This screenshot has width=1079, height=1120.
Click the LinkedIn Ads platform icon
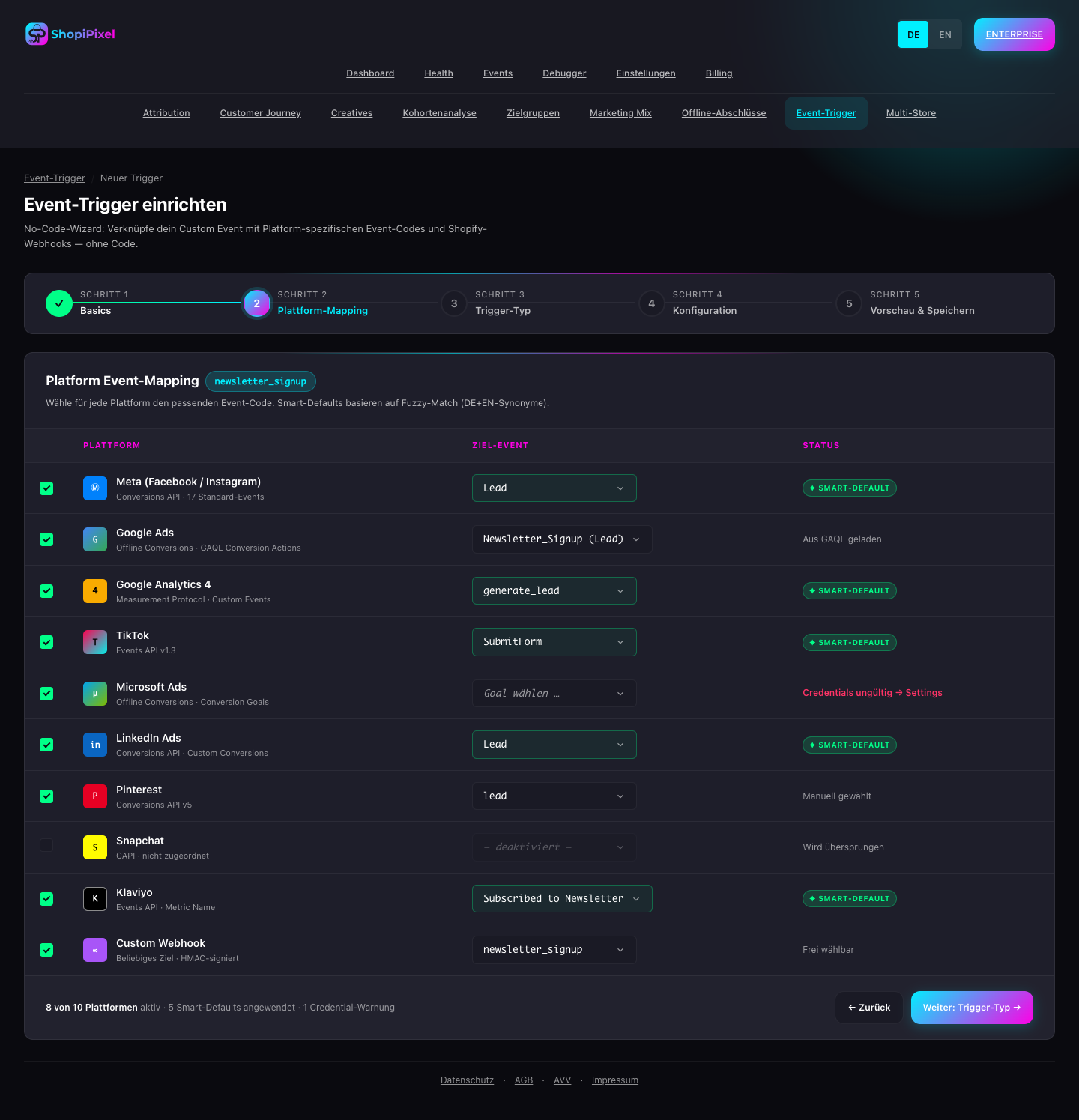click(95, 745)
